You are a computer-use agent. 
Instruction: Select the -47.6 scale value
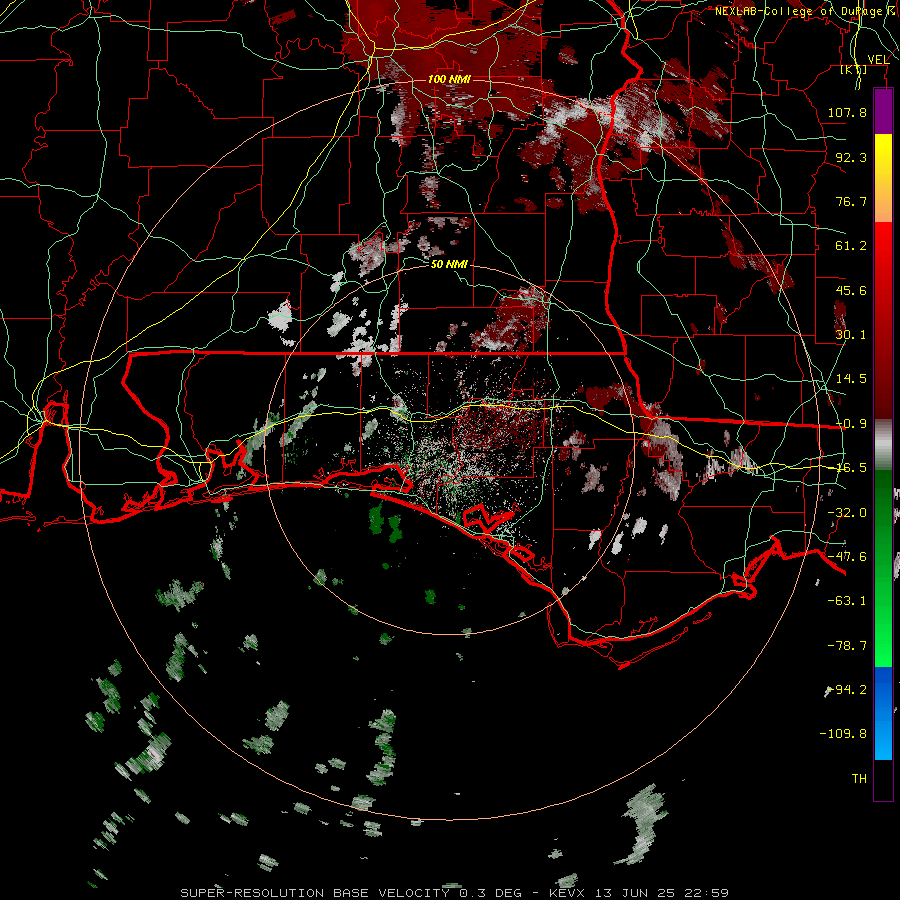click(x=847, y=557)
